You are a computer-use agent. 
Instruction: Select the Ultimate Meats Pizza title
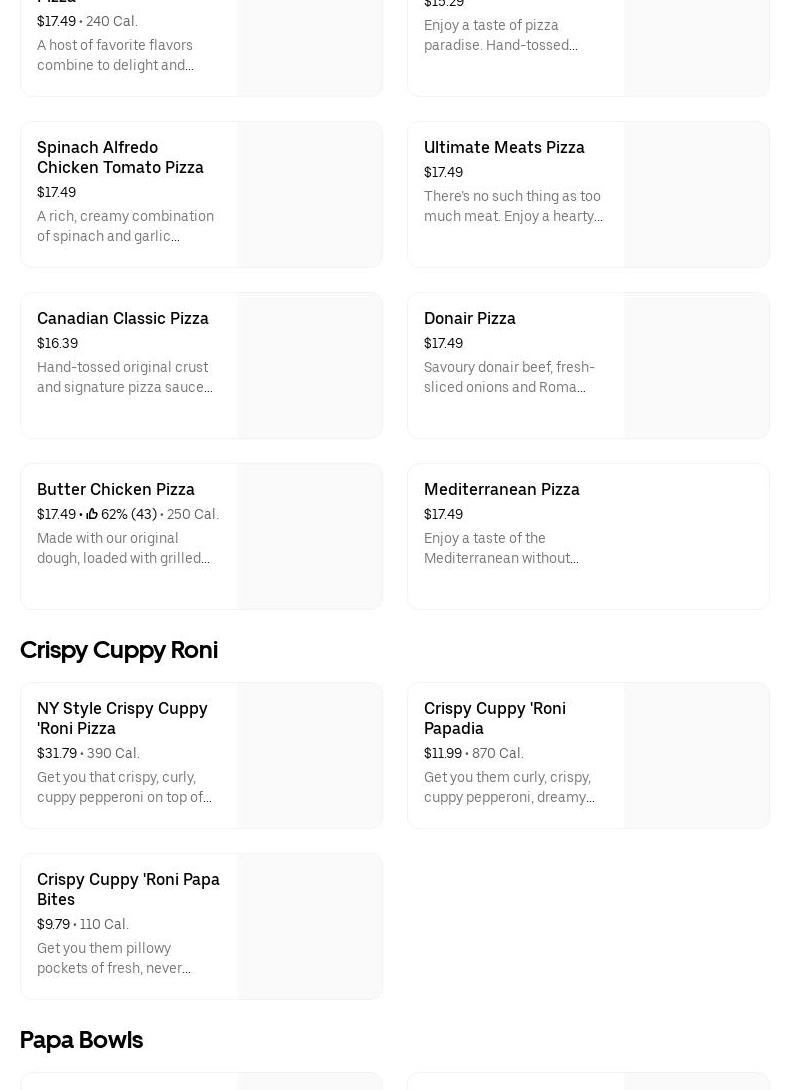pyautogui.click(x=504, y=147)
